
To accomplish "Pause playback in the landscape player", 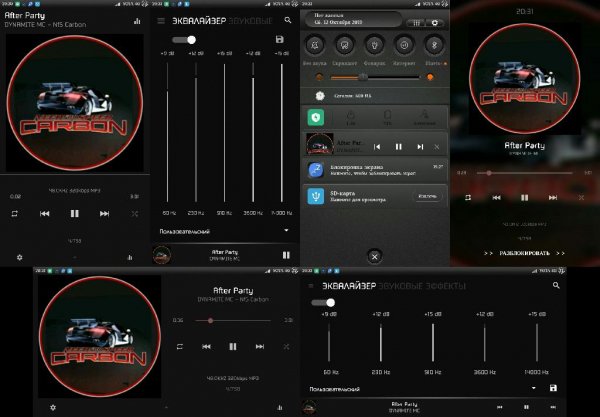I will click(x=233, y=347).
